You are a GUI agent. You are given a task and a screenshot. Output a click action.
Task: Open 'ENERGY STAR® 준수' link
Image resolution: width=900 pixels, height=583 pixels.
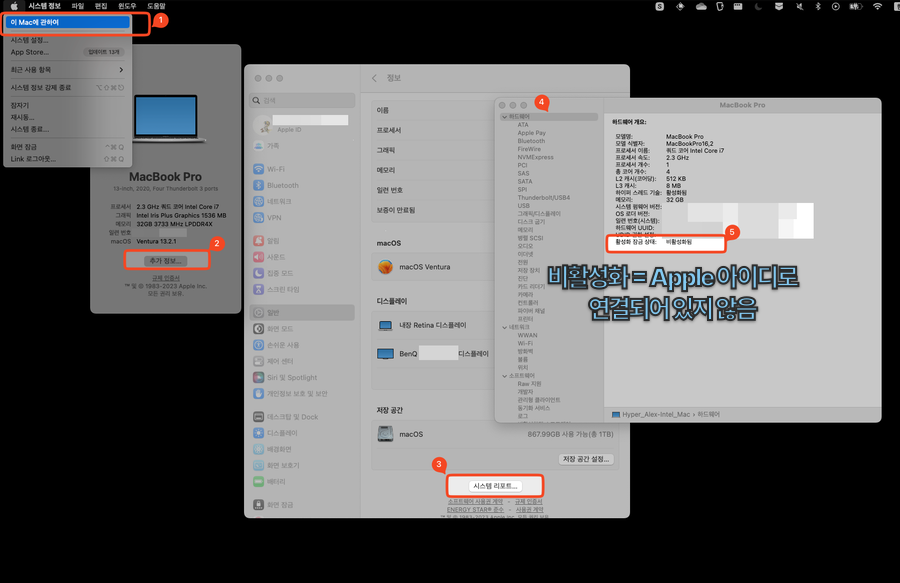pos(475,510)
